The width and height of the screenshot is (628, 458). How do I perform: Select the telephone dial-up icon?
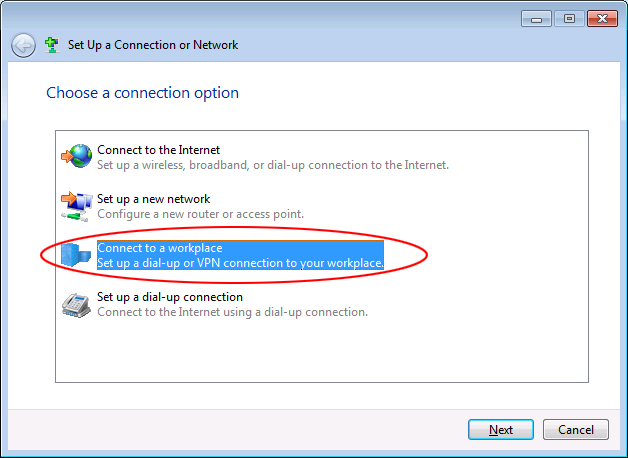(x=76, y=305)
